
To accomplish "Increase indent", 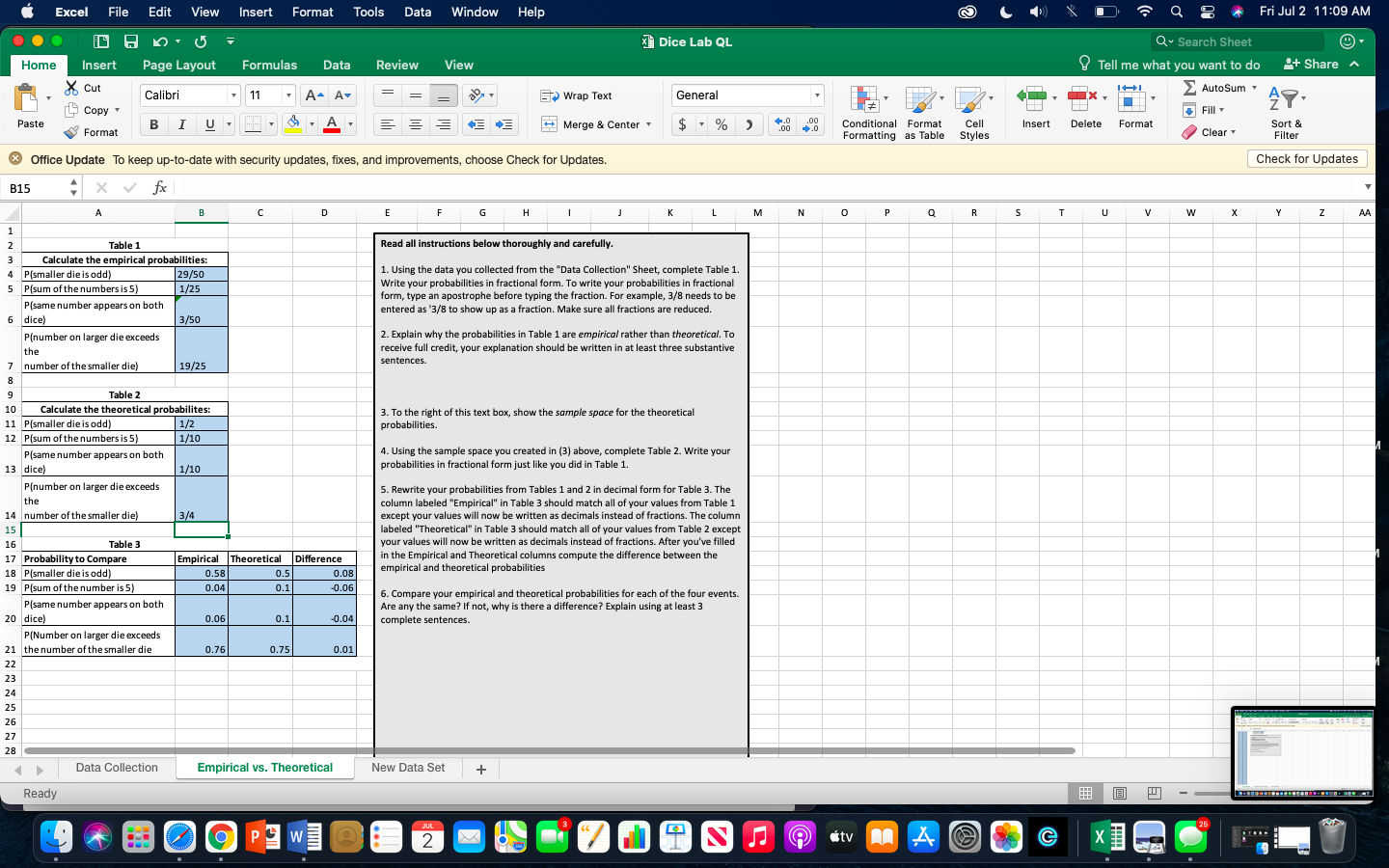I will point(504,124).
